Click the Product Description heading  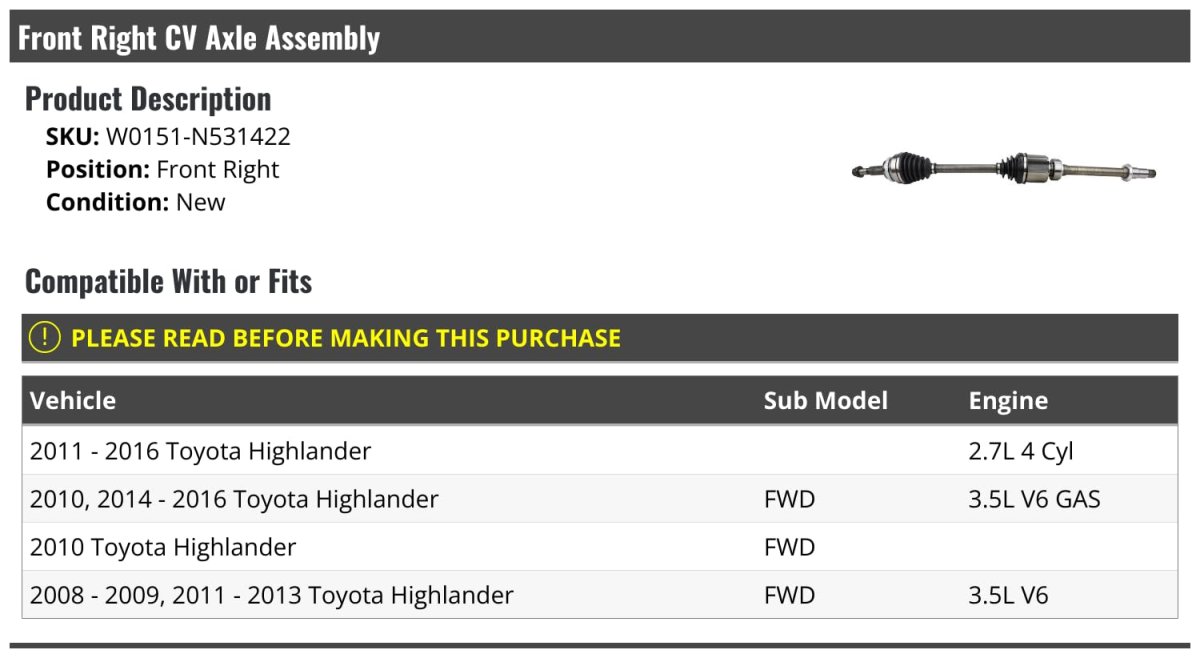(148, 99)
